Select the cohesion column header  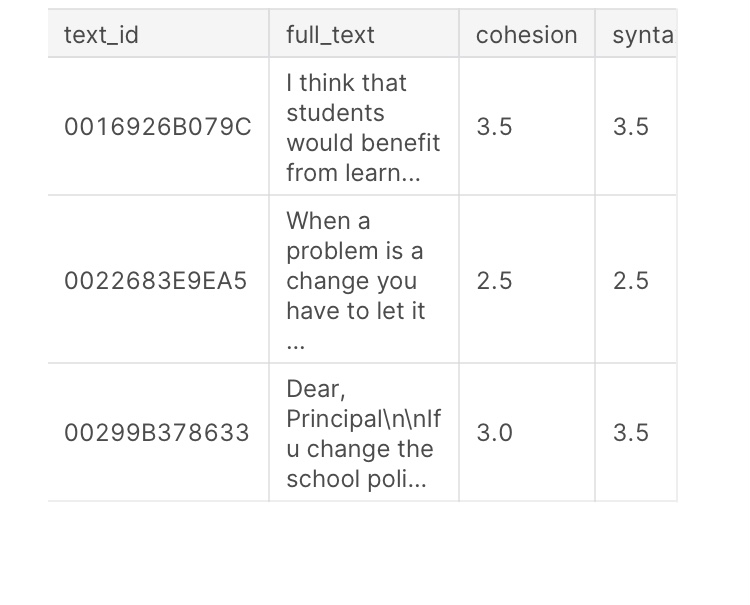(x=526, y=35)
